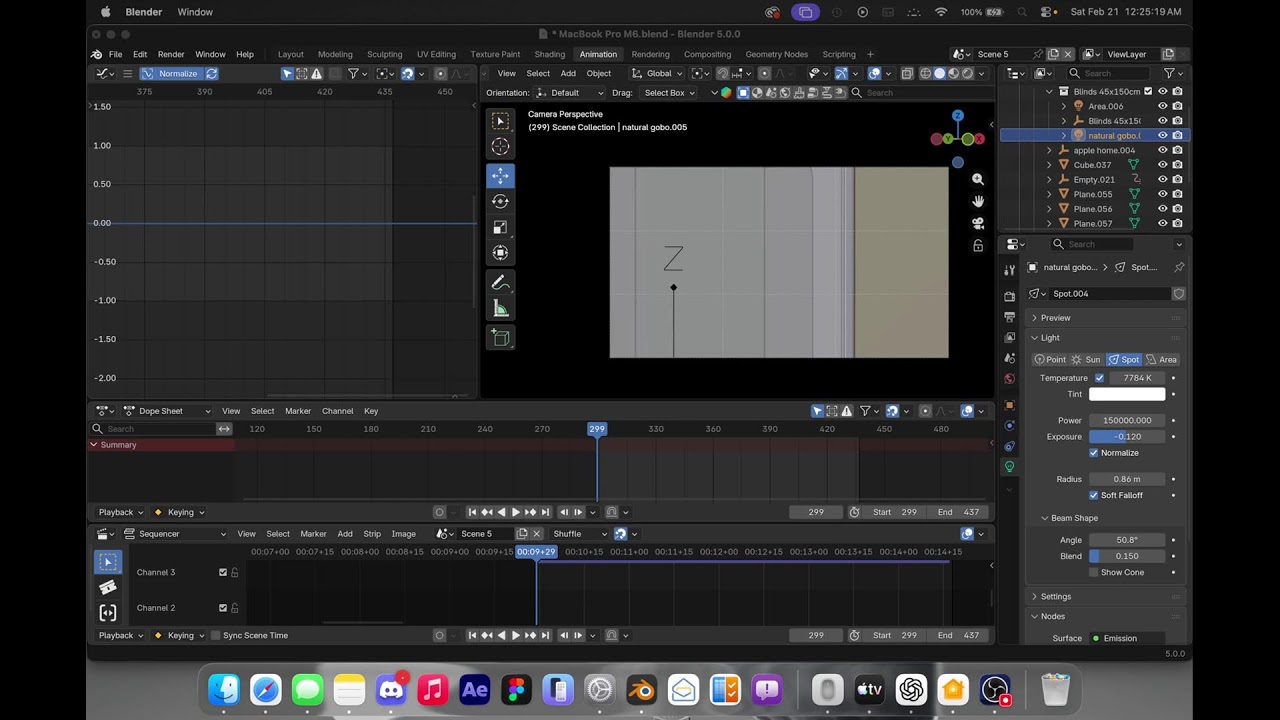Screen dimensions: 1280x720
Task: Set light type to Point
Action: coord(1050,360)
